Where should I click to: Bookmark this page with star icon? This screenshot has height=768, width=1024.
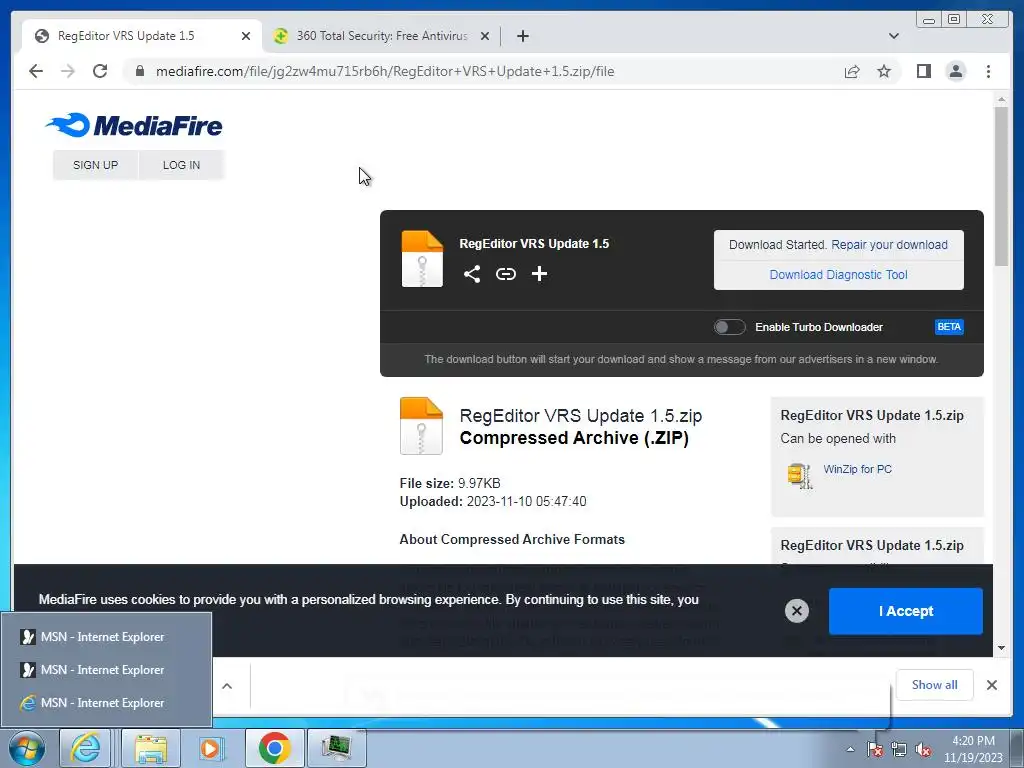[x=884, y=71]
